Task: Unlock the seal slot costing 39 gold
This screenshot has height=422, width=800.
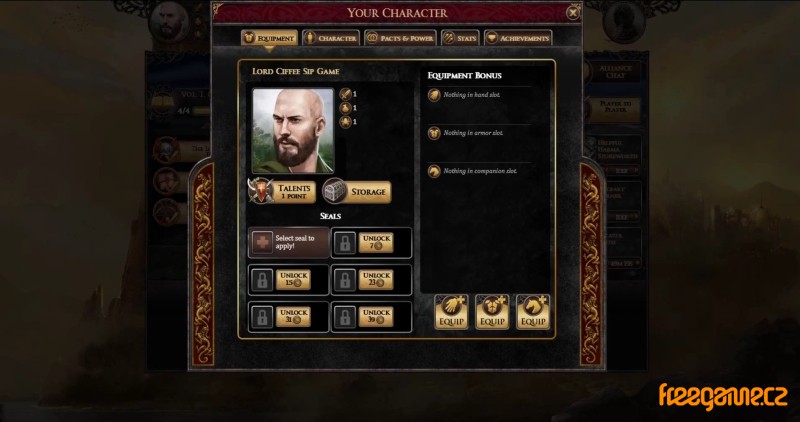Action: 376,317
